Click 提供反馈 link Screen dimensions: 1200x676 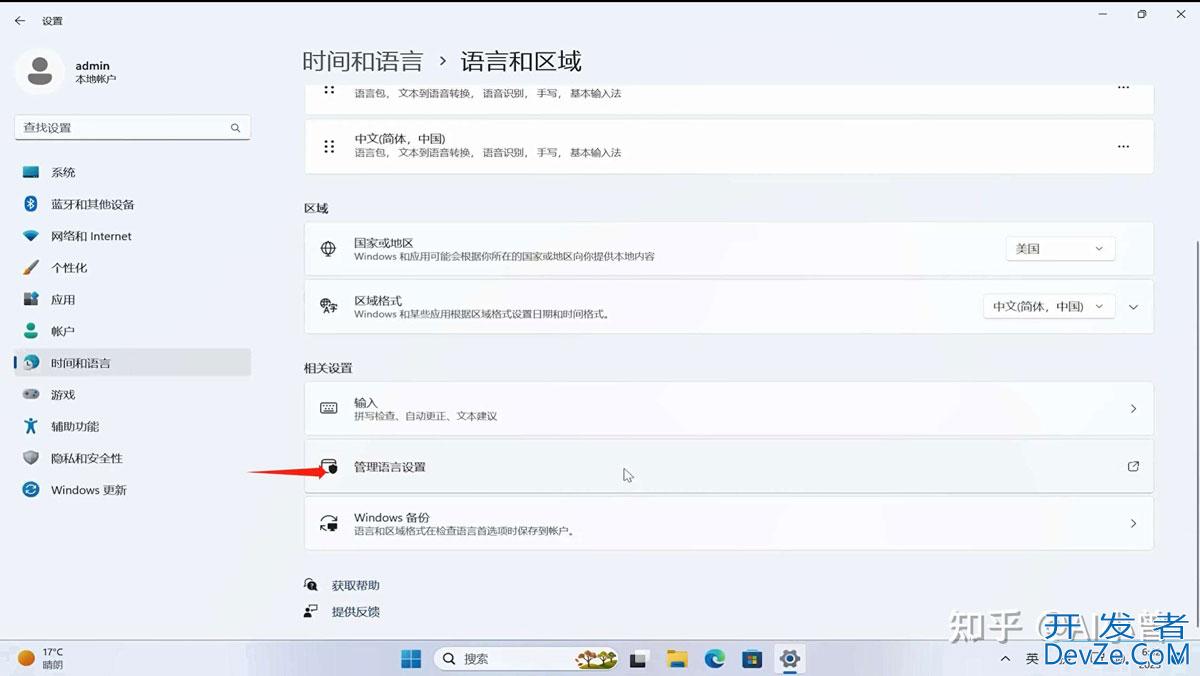356,611
